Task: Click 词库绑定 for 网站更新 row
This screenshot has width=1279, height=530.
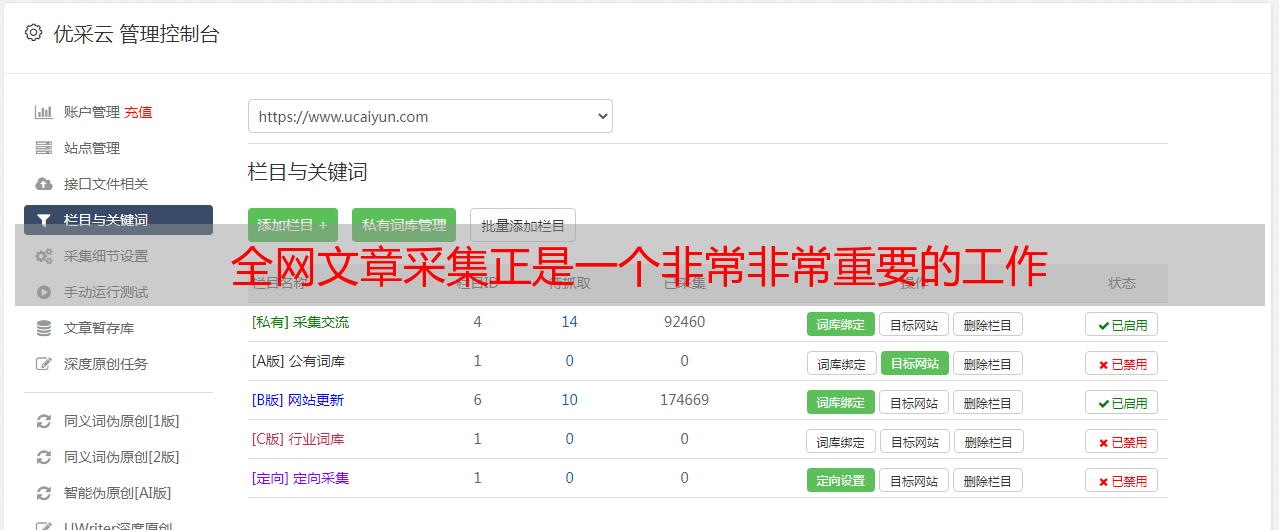Action: [x=841, y=402]
